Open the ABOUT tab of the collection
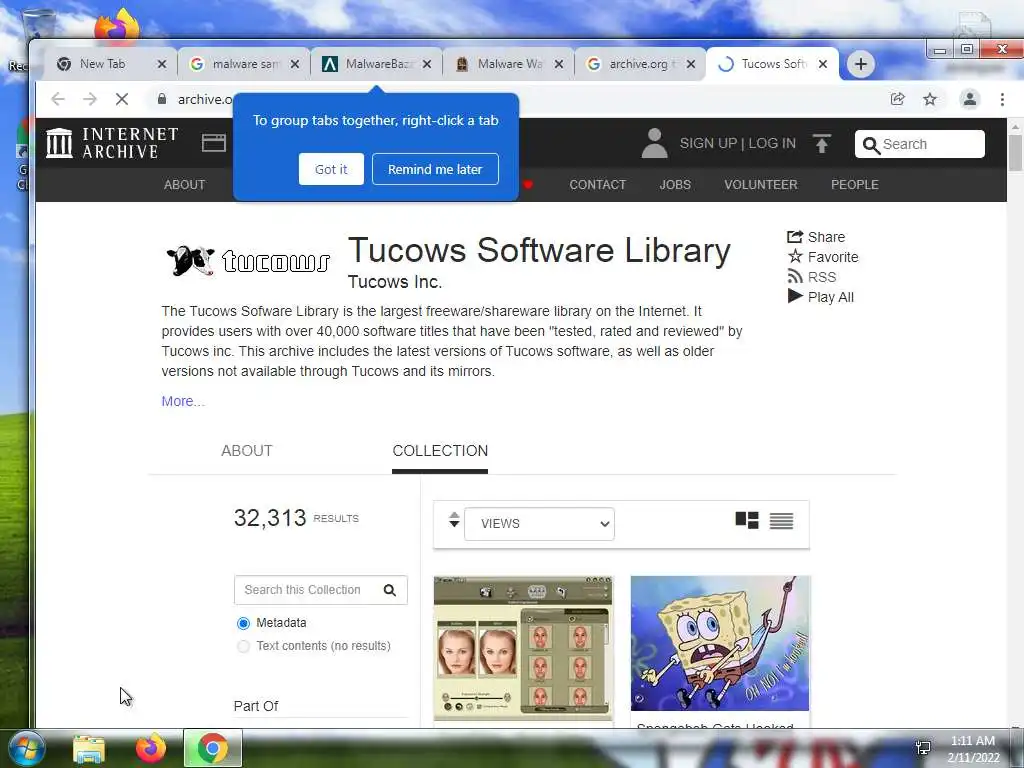 click(246, 451)
